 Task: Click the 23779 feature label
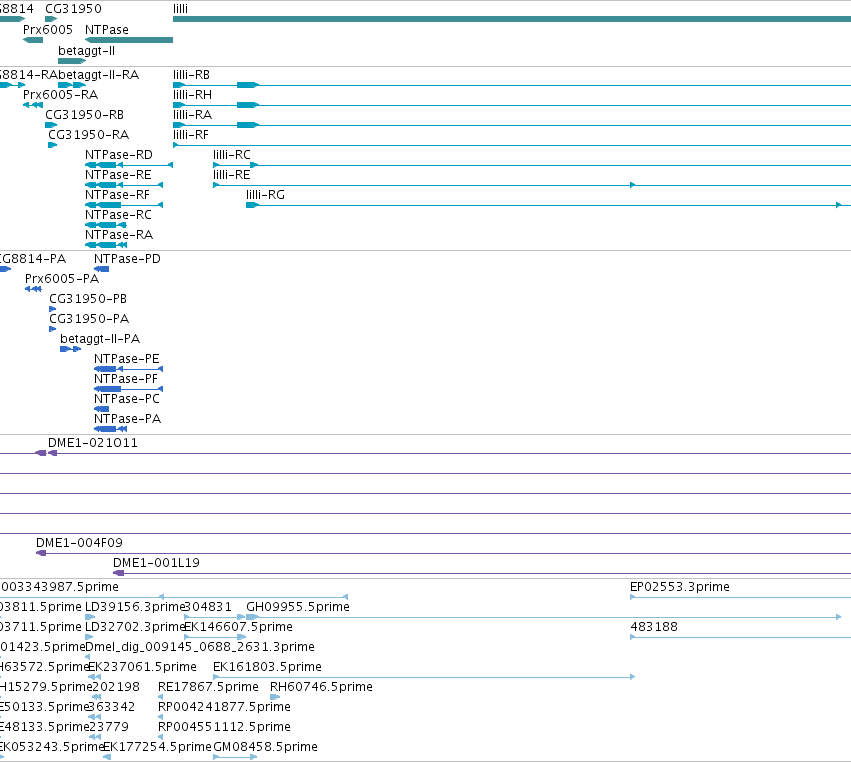coord(109,727)
